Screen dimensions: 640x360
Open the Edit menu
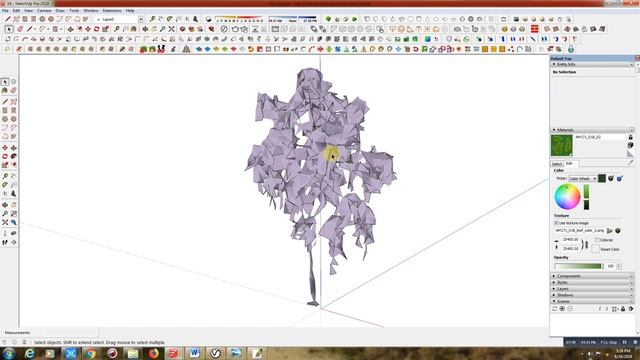[x=16, y=11]
